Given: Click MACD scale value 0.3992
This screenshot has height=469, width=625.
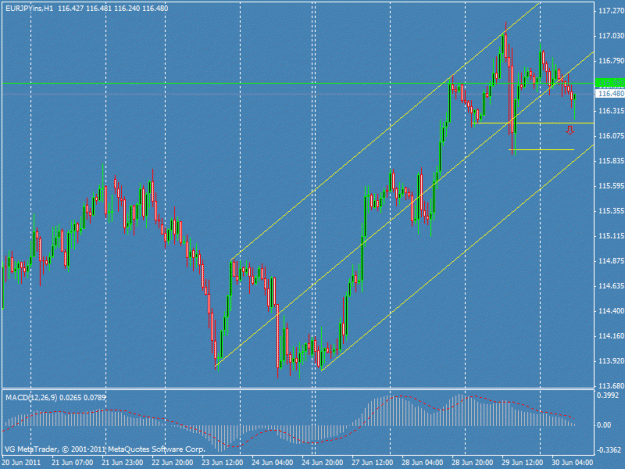Looking at the screenshot, I should (x=608, y=395).
